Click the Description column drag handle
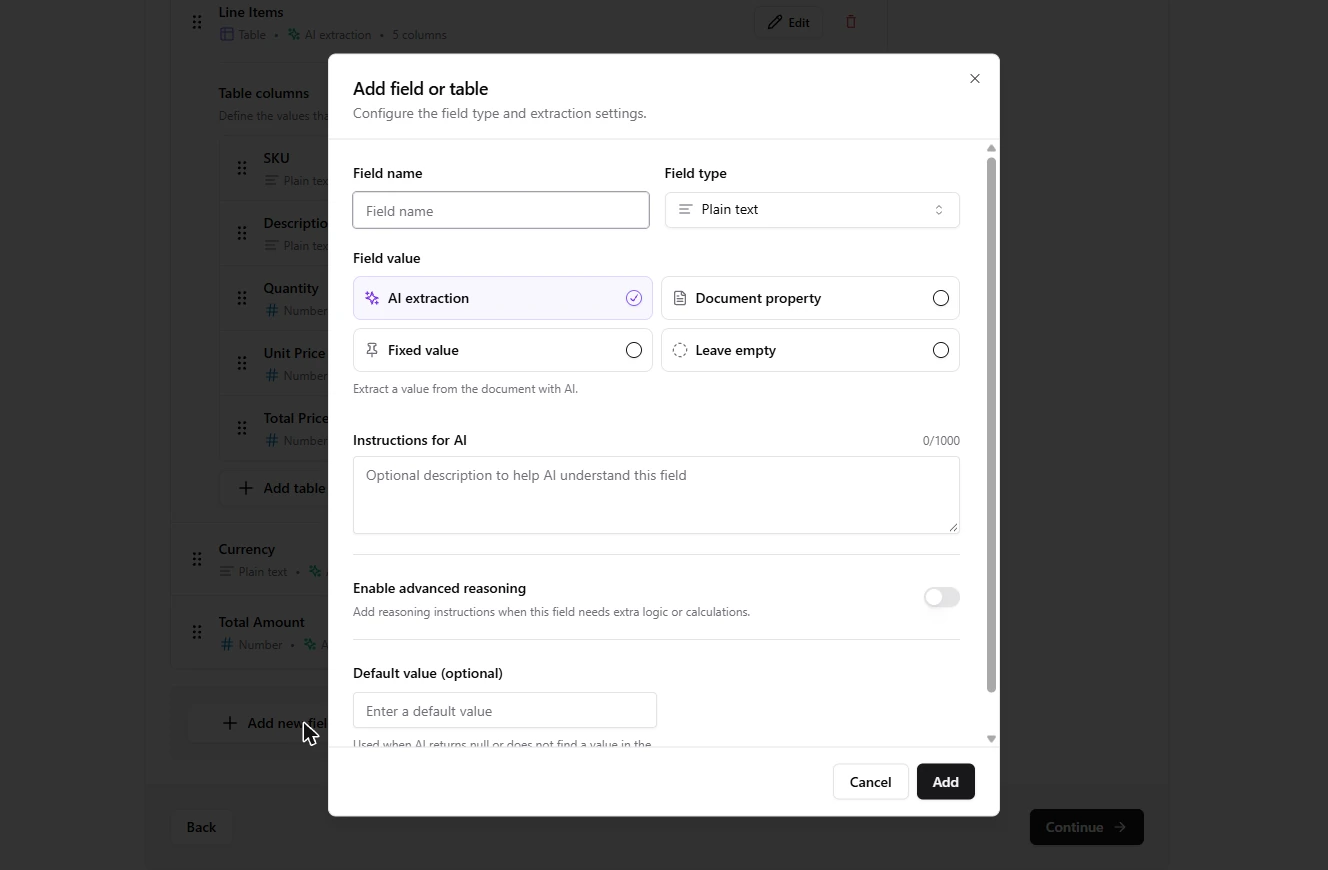This screenshot has height=870, width=1328. coord(242,233)
